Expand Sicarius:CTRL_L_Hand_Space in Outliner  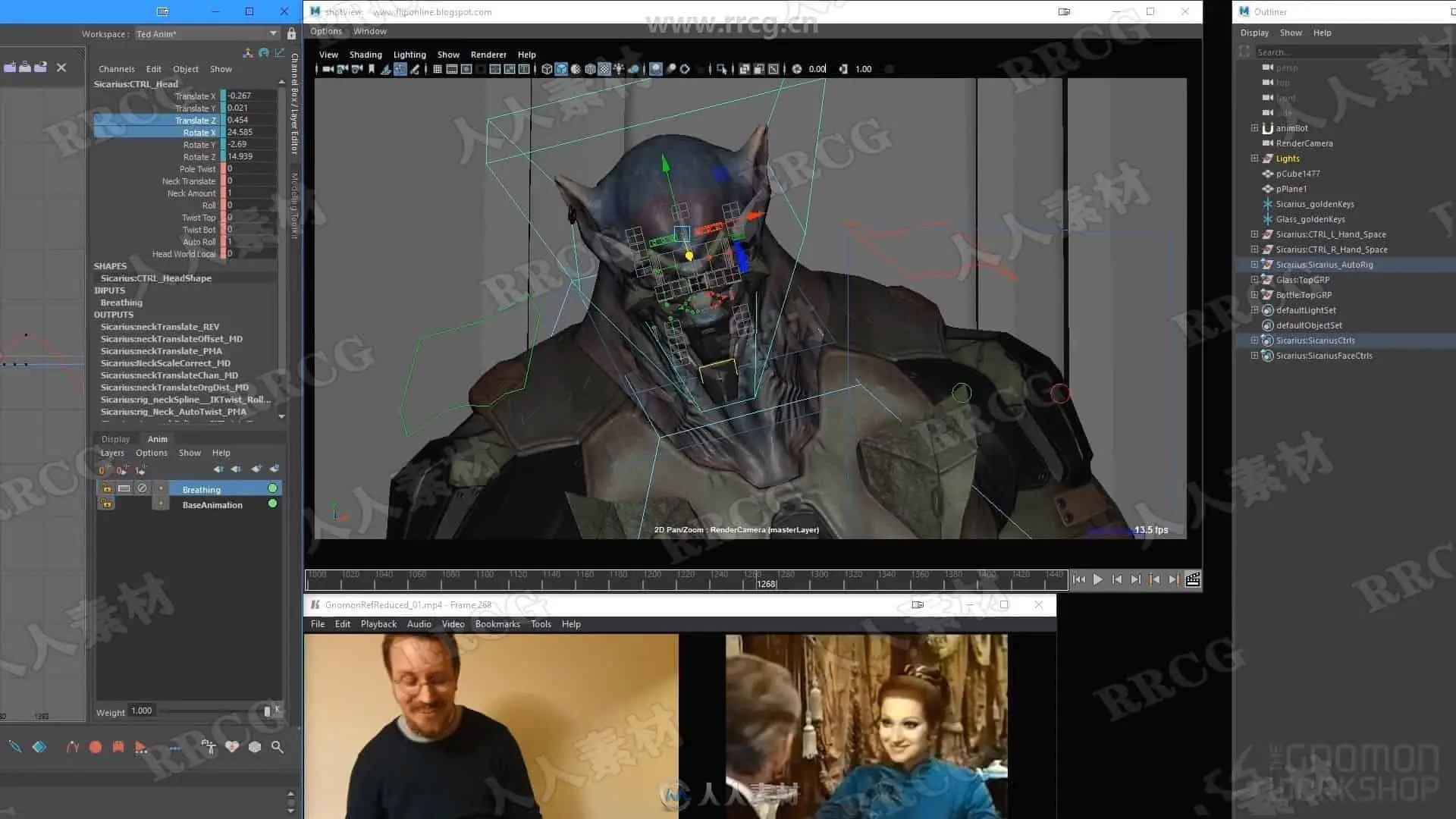click(x=1254, y=234)
